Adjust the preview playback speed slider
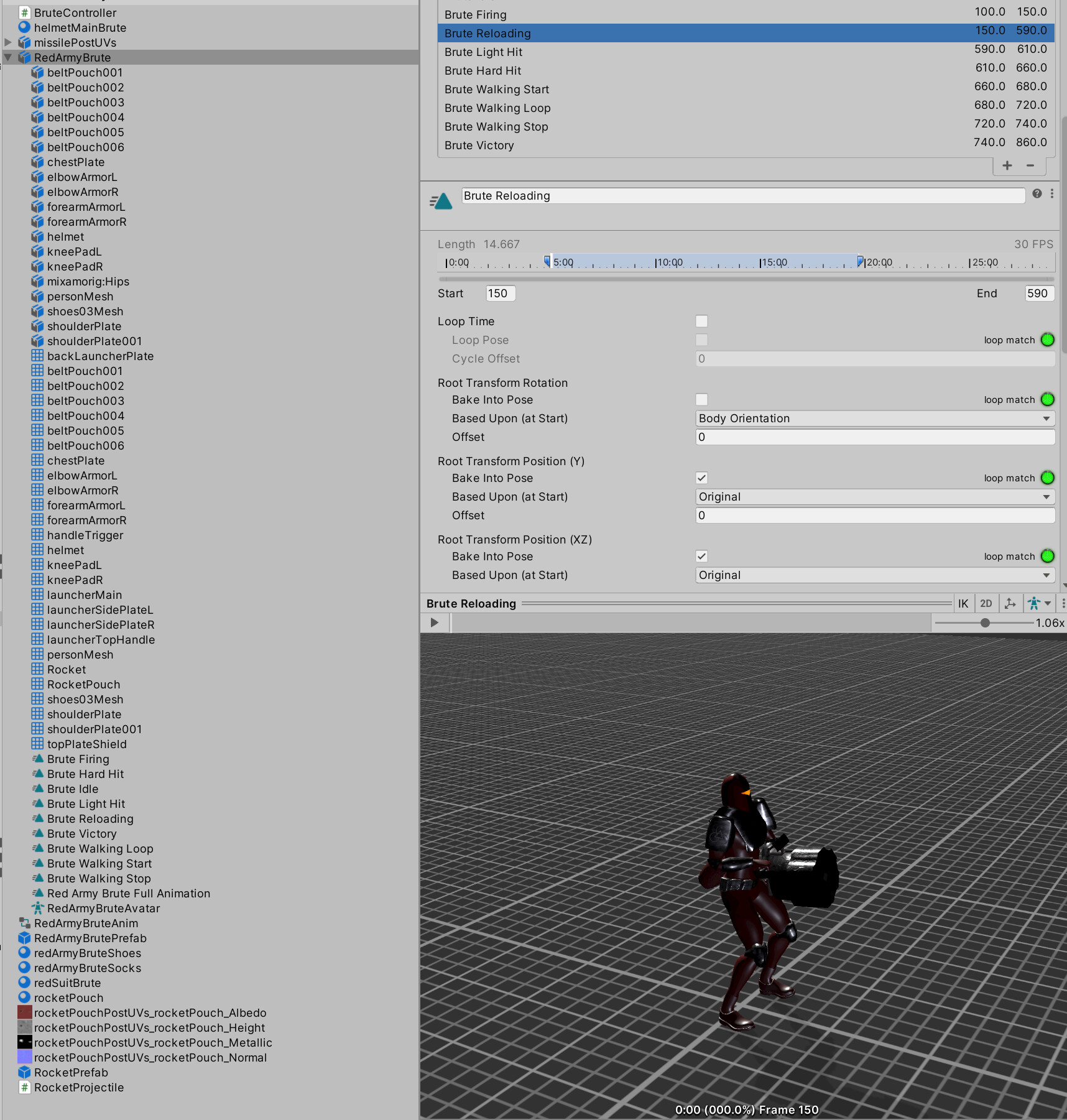 coord(985,622)
